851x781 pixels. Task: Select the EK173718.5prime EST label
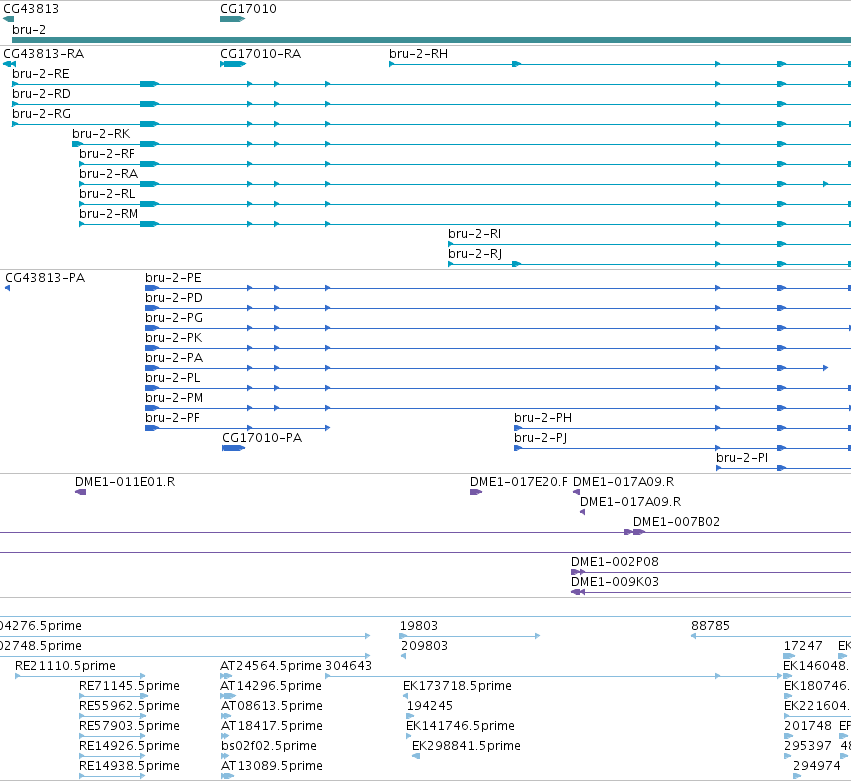pyautogui.click(x=457, y=686)
